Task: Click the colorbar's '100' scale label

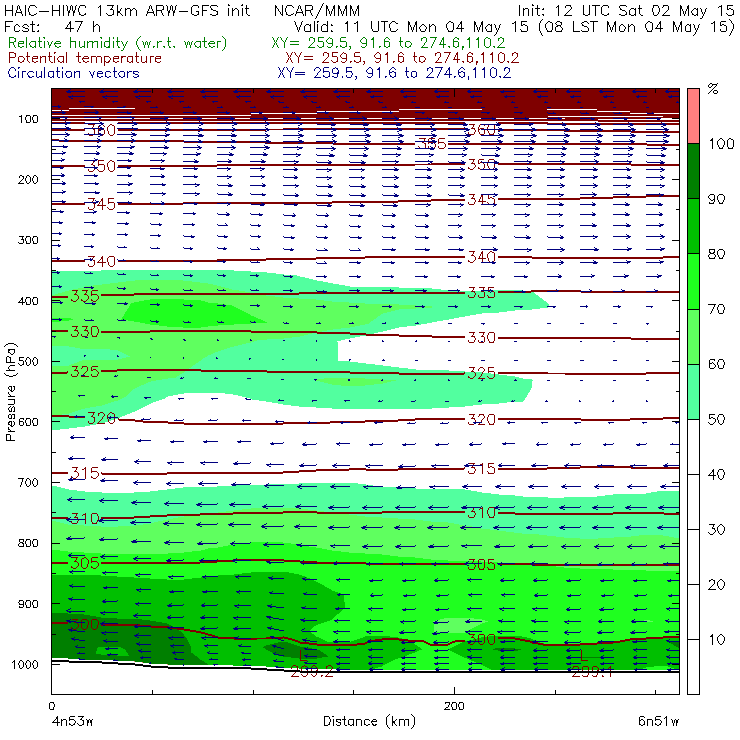Action: tap(721, 143)
